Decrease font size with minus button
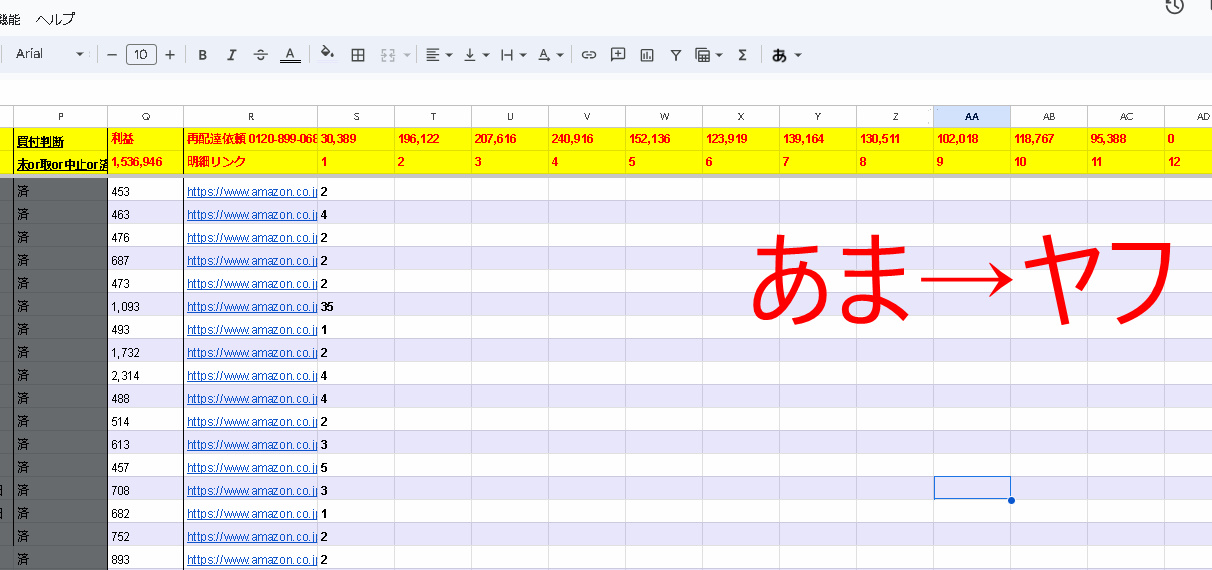The width and height of the screenshot is (1212, 570). click(112, 55)
